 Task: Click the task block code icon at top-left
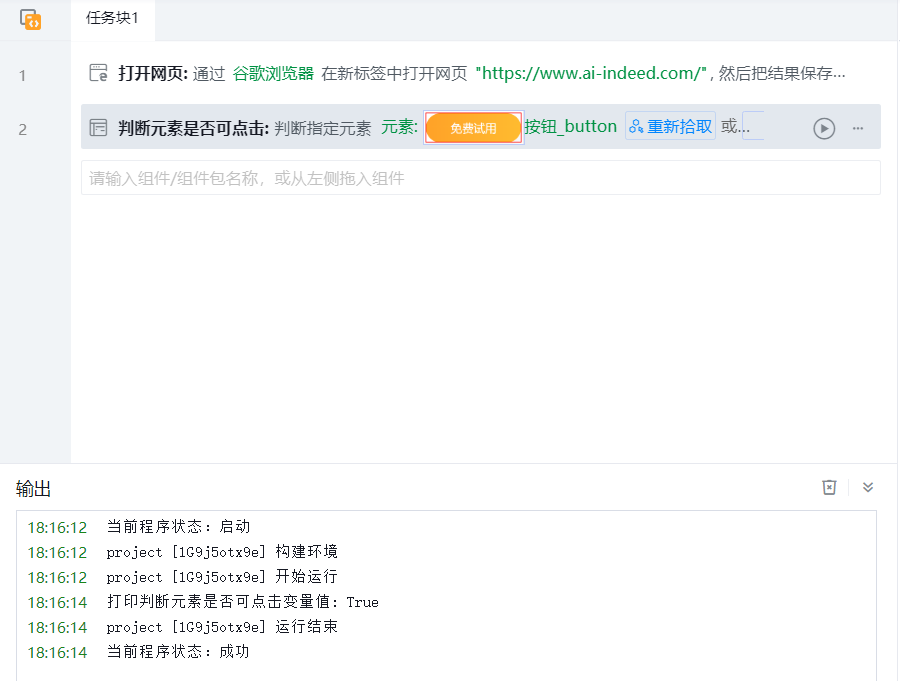coord(31,19)
